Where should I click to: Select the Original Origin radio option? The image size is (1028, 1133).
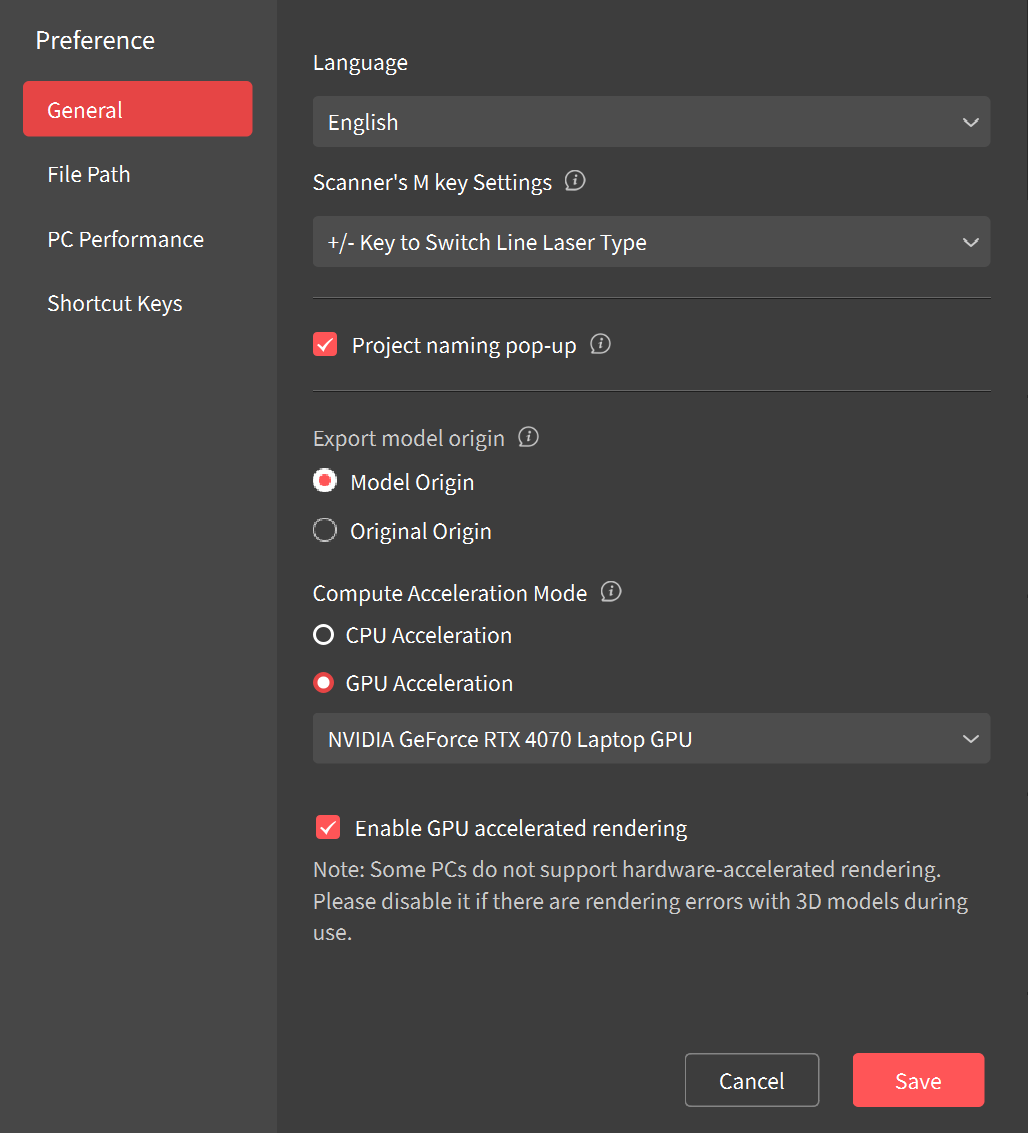pyautogui.click(x=325, y=531)
